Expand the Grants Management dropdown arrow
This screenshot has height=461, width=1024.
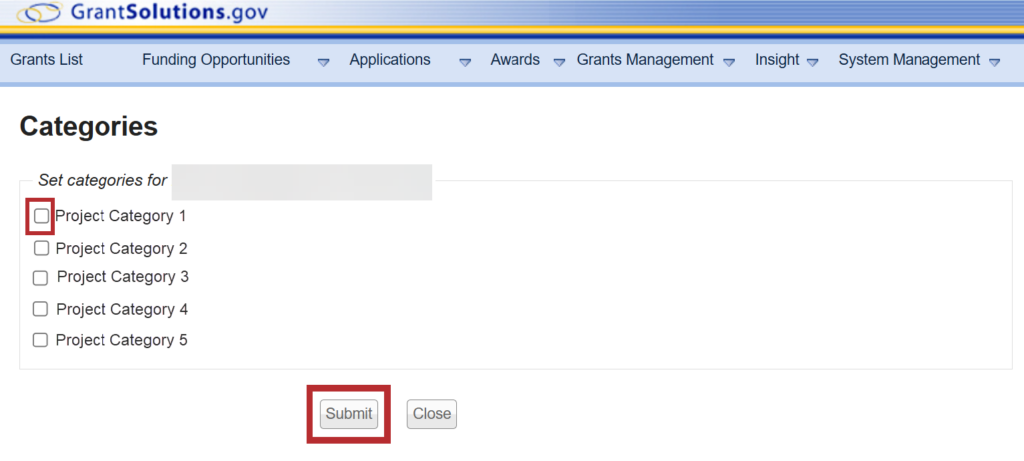tap(730, 62)
